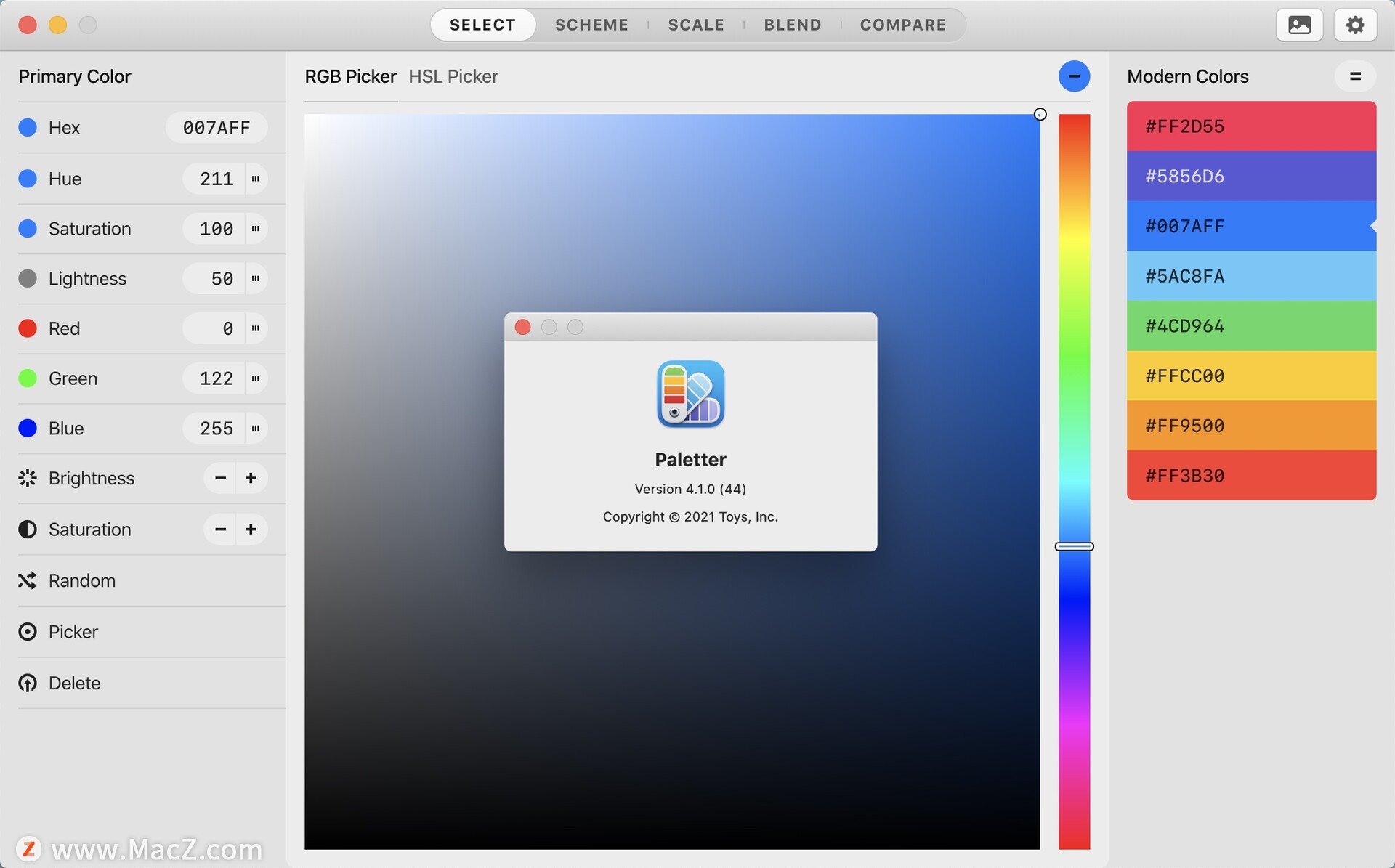Viewport: 1395px width, 868px height.
Task: Select the RGB Picker tab
Action: pos(350,76)
